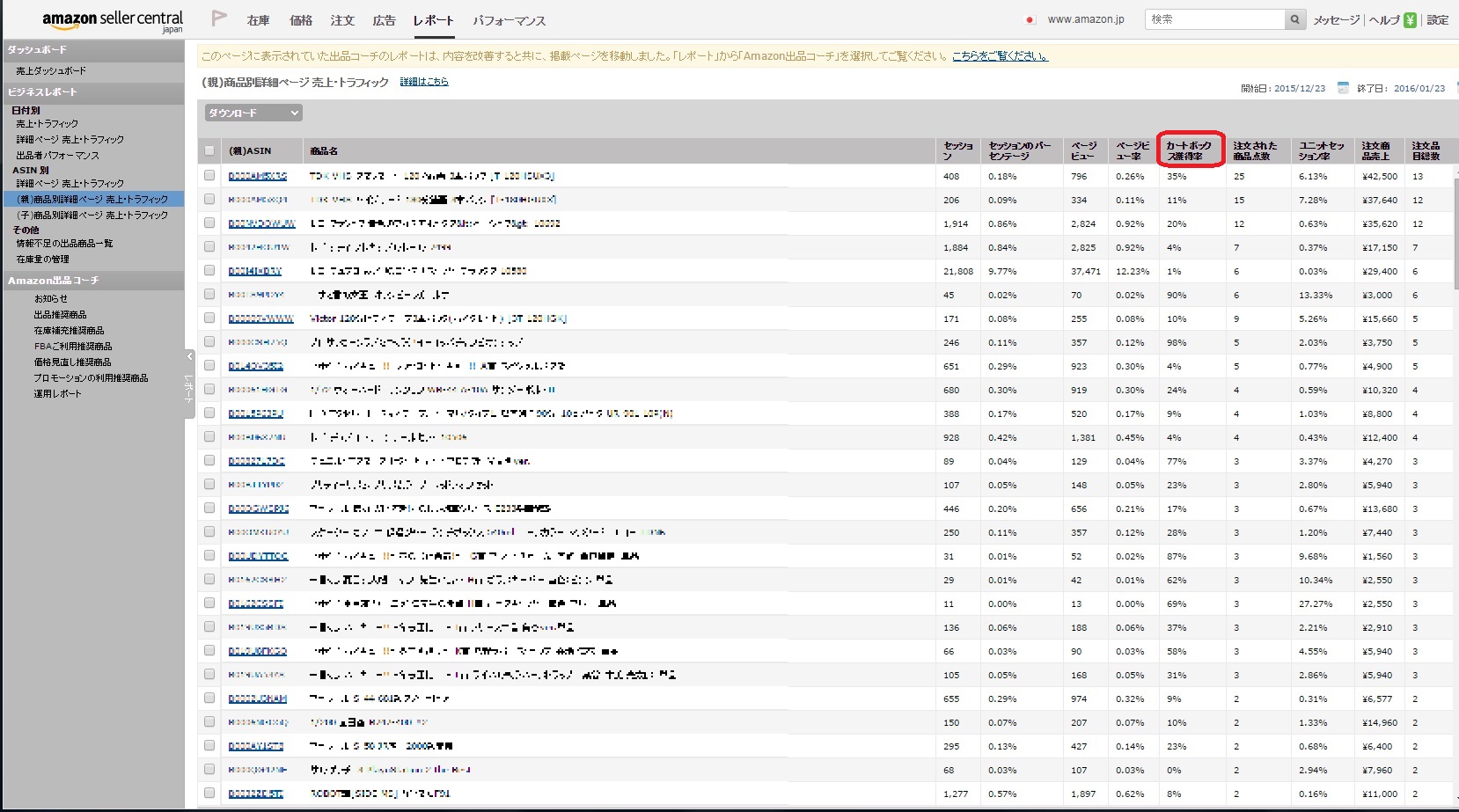Open the ダウンロード dropdown

[x=253, y=113]
